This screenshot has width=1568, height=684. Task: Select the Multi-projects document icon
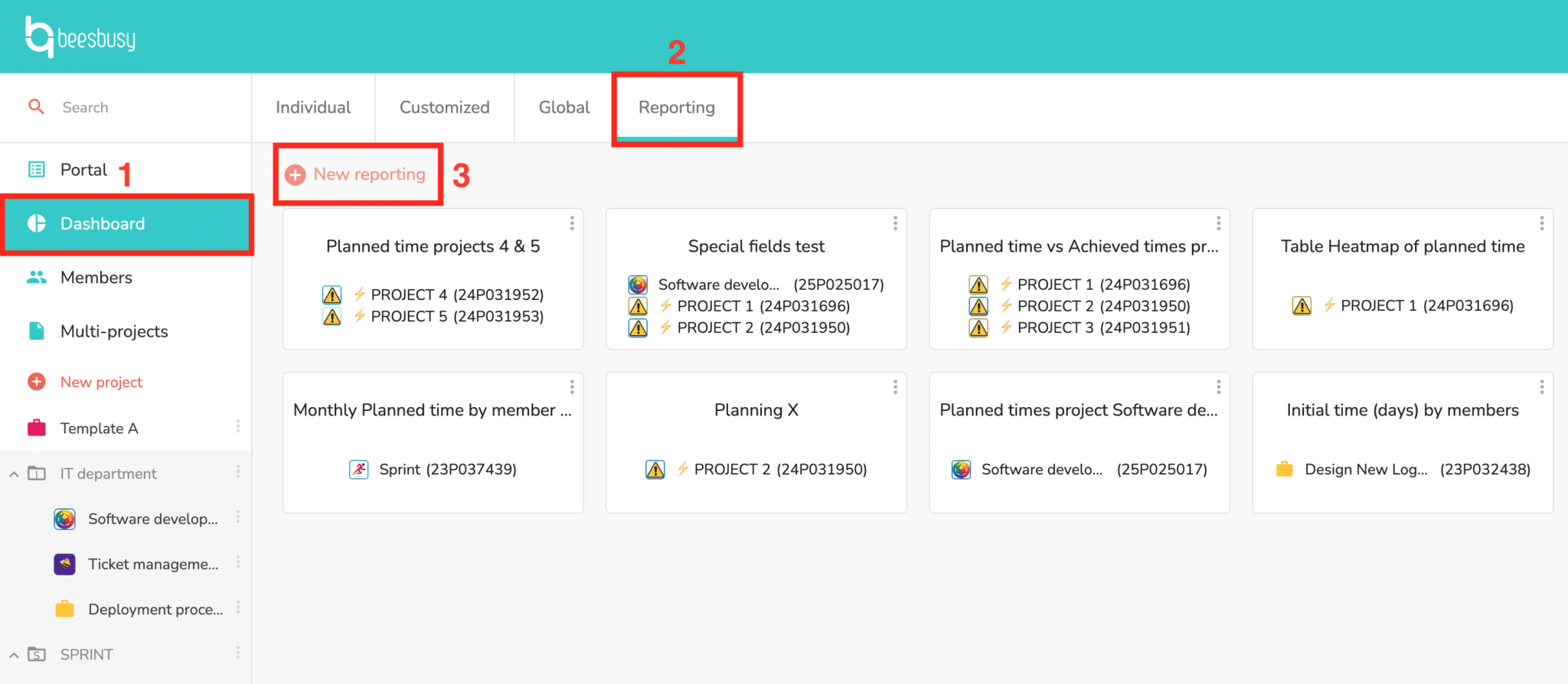(36, 331)
